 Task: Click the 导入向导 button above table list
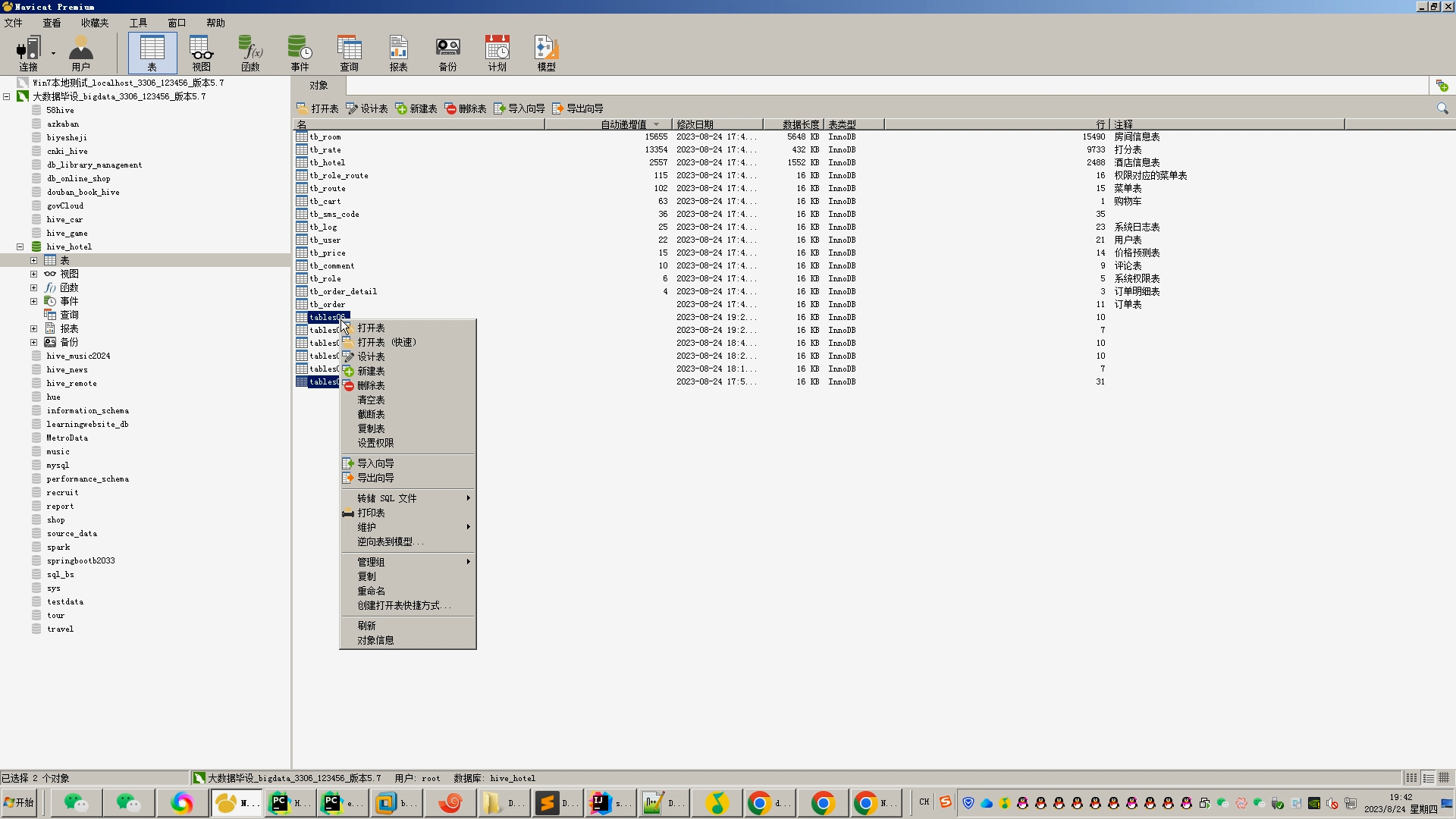[519, 108]
